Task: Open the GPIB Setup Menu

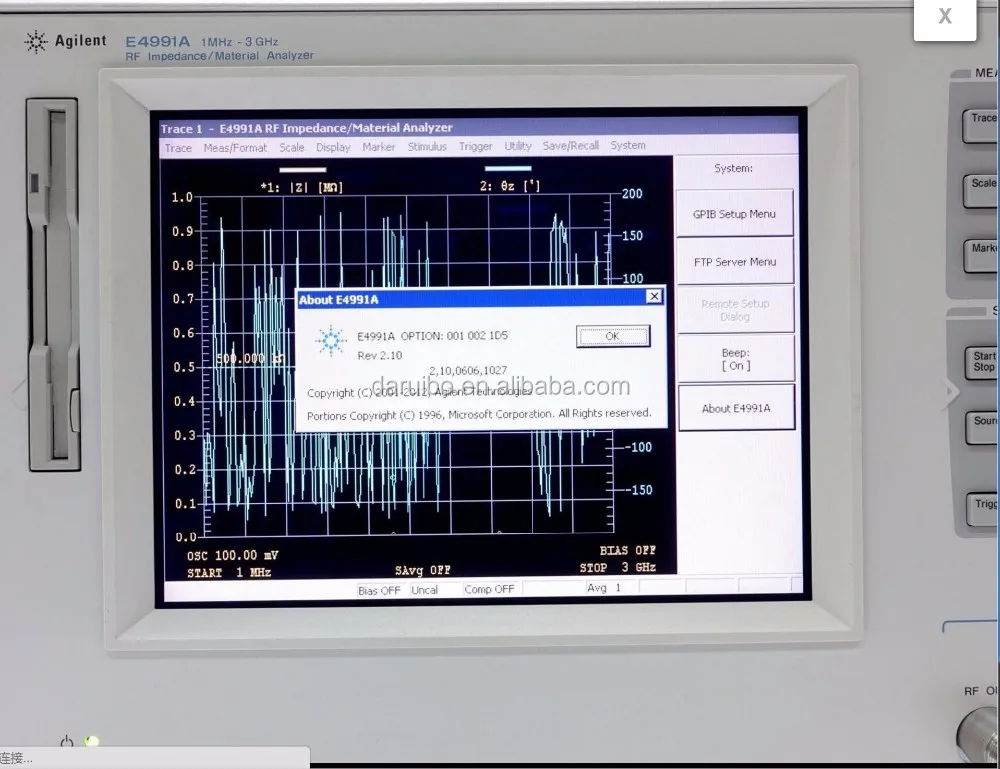Action: coord(735,212)
